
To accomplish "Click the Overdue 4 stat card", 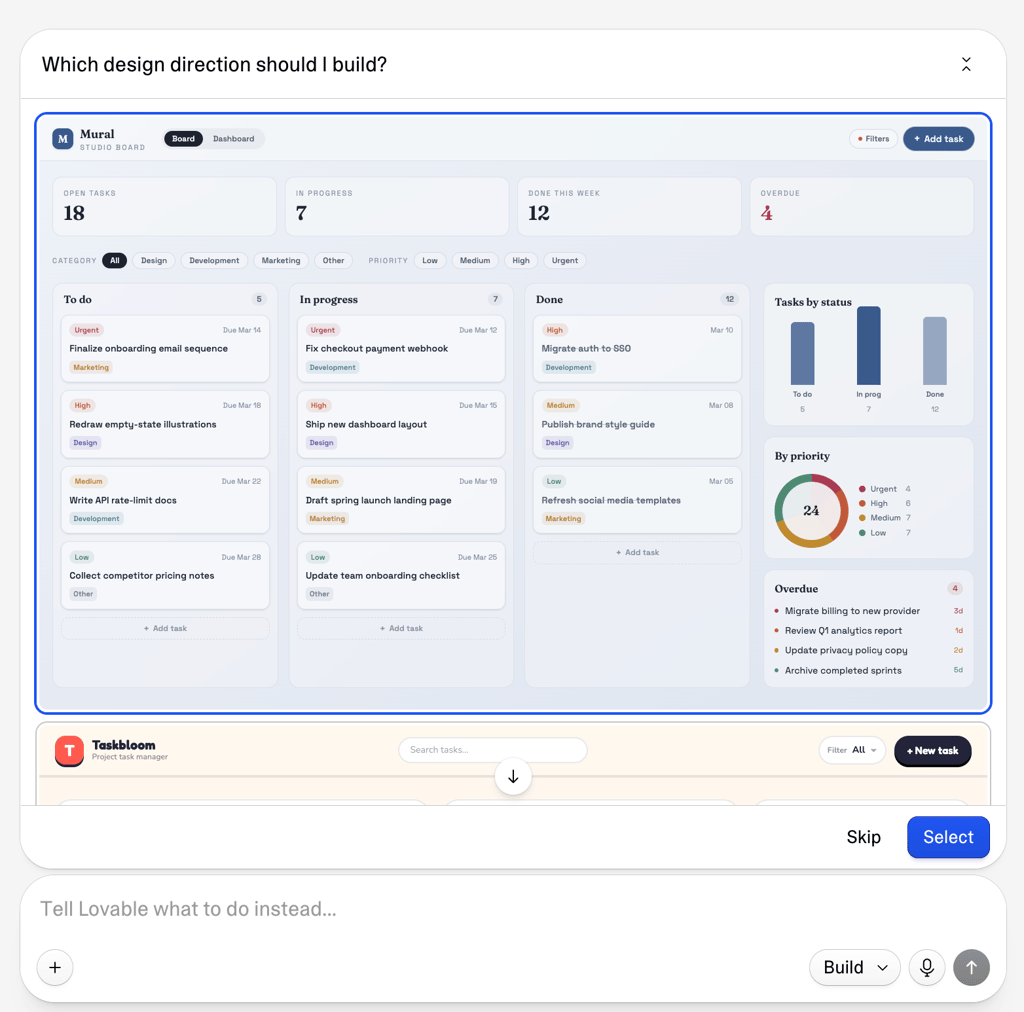I will (x=861, y=206).
